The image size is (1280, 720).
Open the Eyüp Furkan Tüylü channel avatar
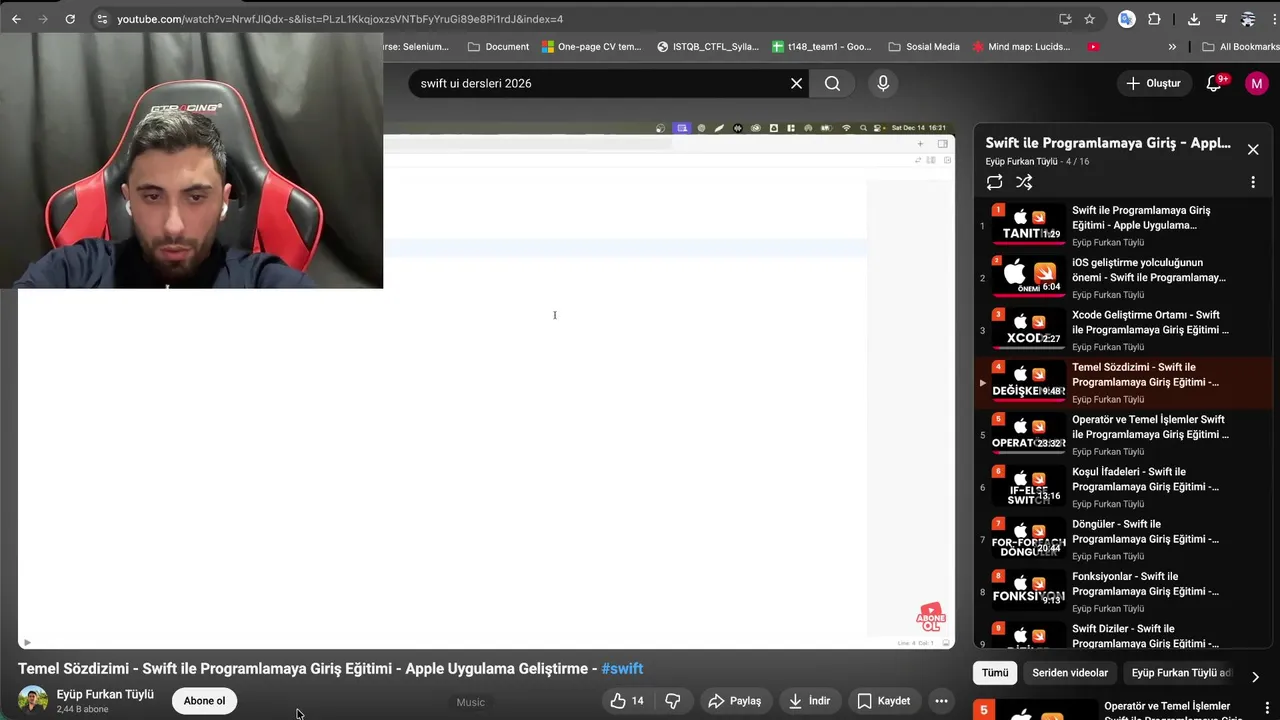click(33, 701)
